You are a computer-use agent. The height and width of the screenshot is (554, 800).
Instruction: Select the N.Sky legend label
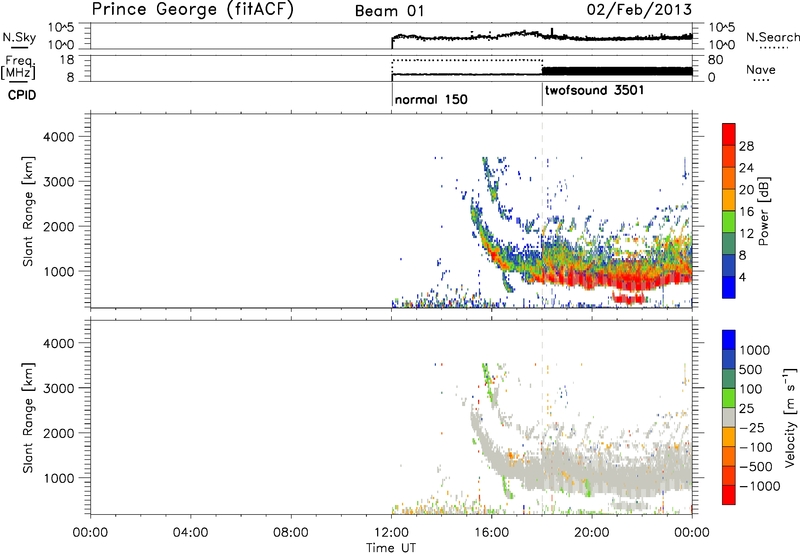coord(19,37)
